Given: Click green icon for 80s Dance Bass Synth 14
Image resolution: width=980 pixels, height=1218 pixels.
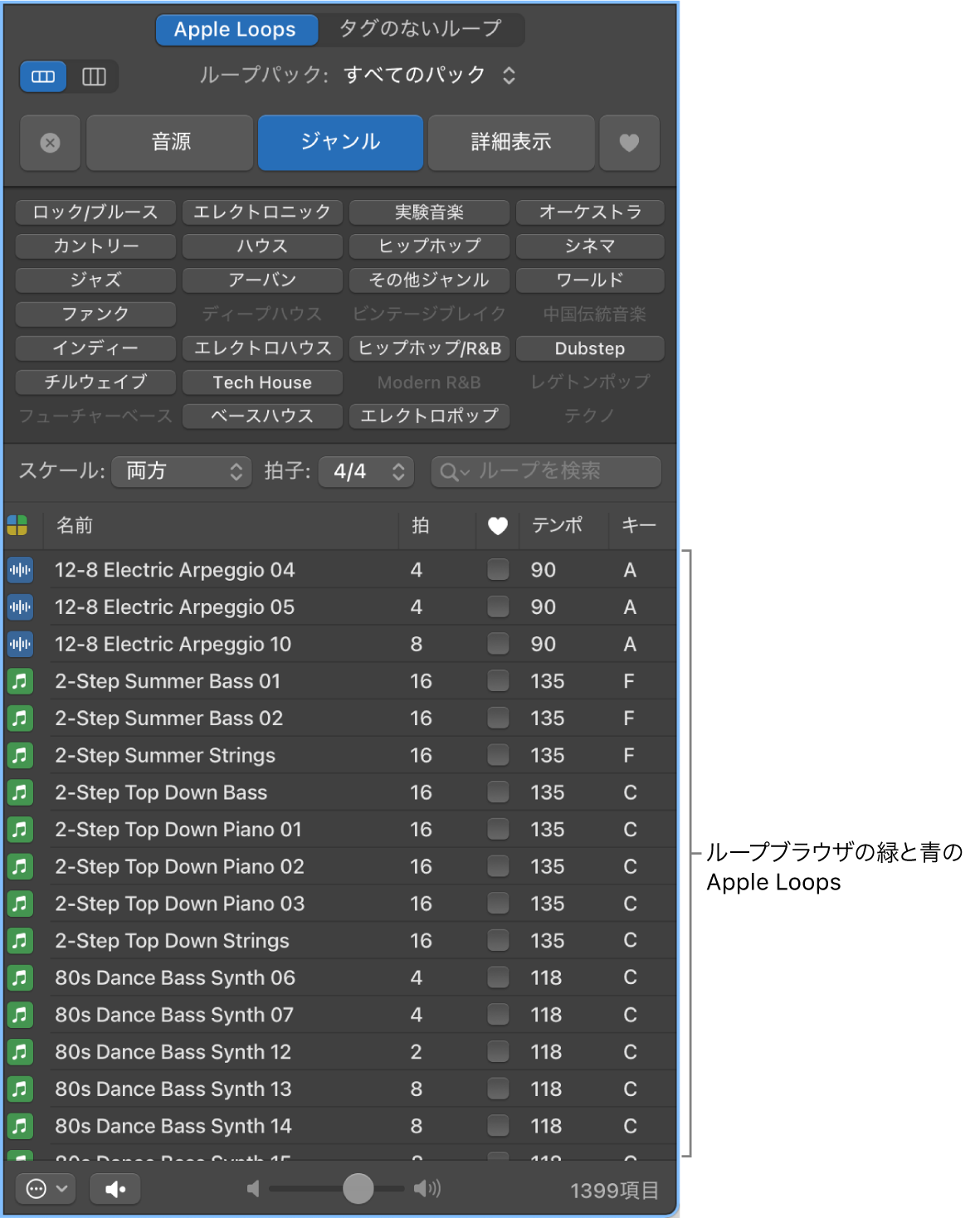Looking at the screenshot, I should point(20,1126).
